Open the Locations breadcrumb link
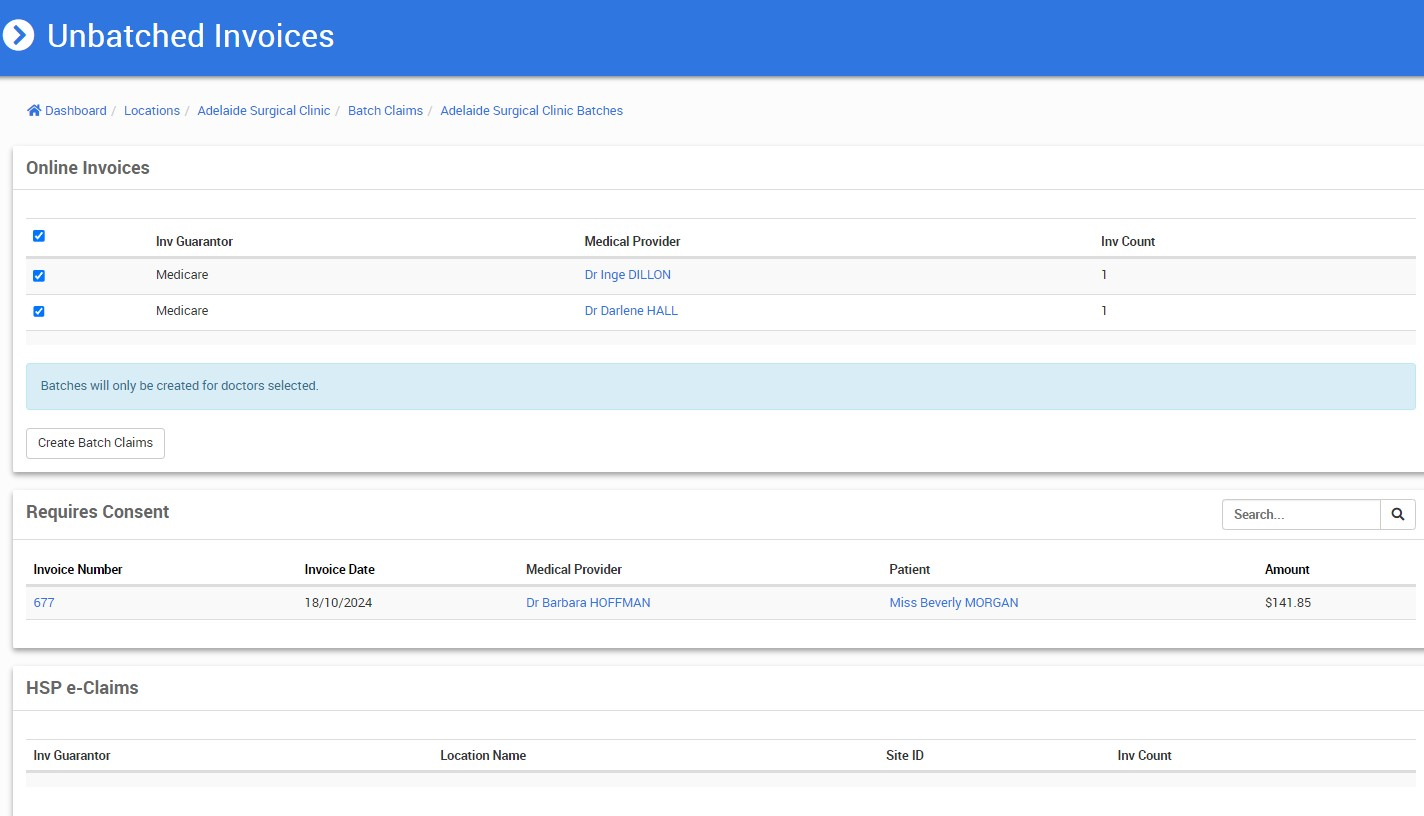Viewport: 1424px width, 816px height. click(152, 111)
